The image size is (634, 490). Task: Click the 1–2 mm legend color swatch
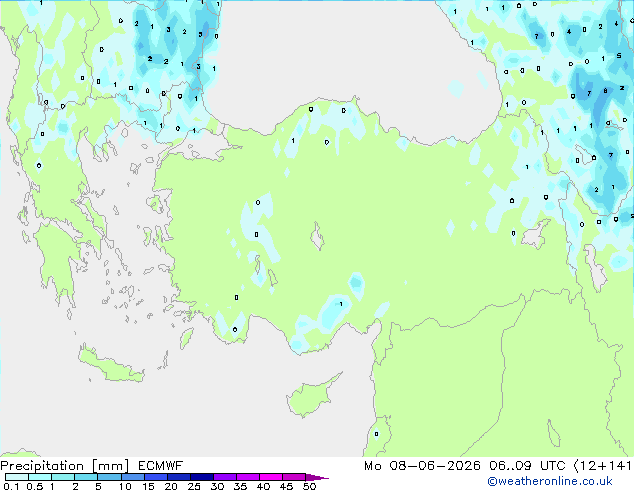(x=63, y=477)
